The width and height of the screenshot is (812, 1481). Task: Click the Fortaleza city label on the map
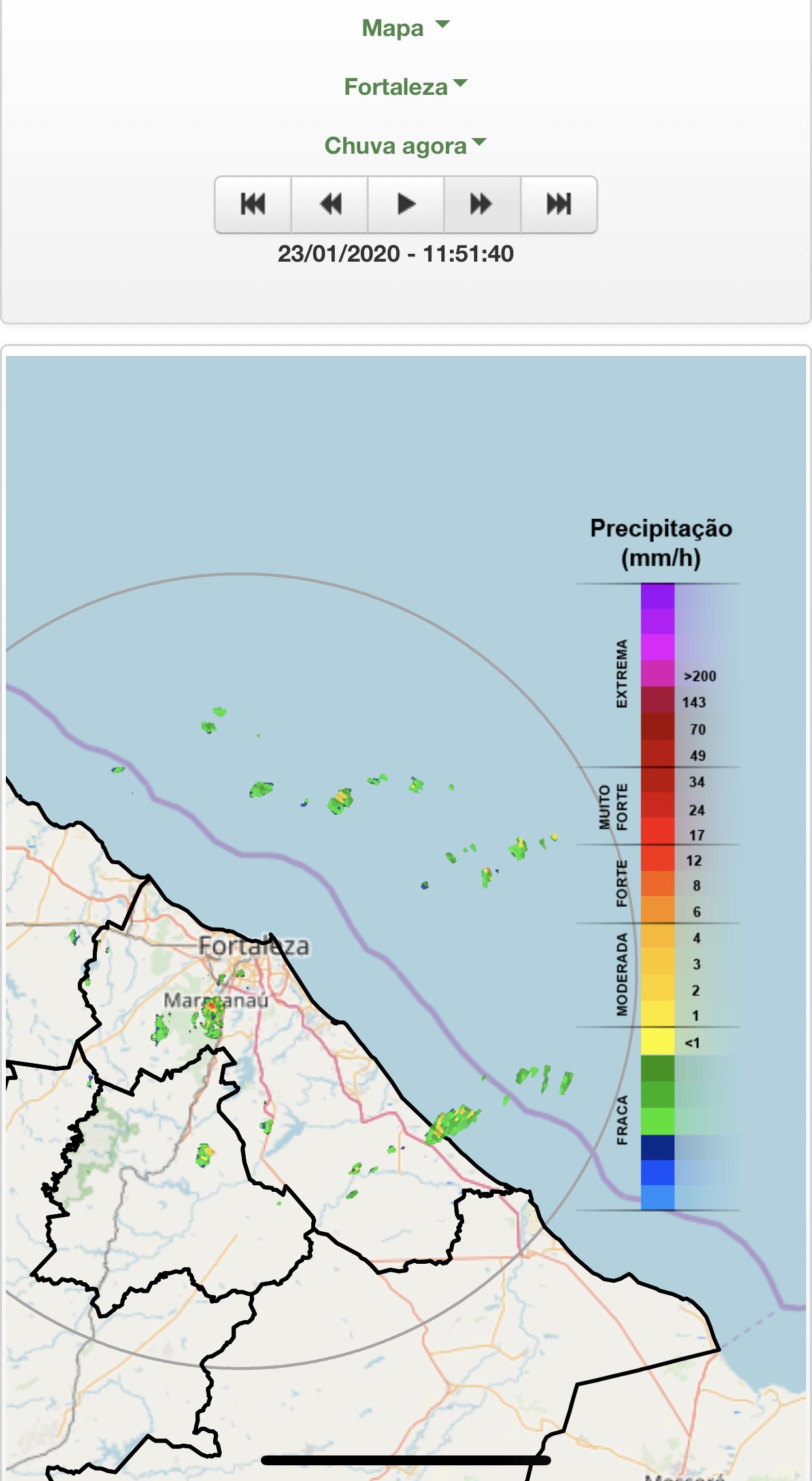pyautogui.click(x=254, y=946)
